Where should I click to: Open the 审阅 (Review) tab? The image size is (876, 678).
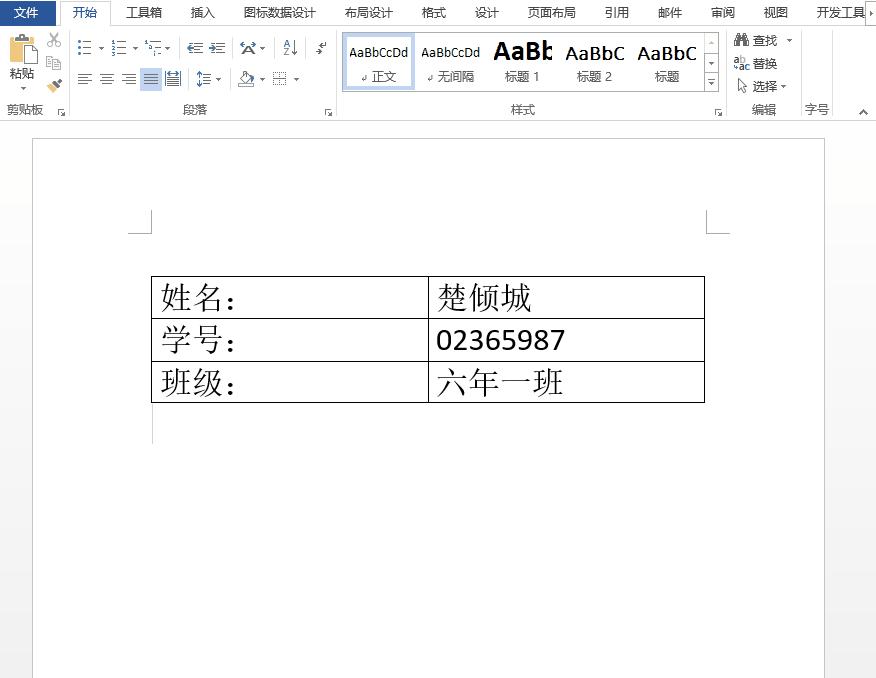coord(722,13)
